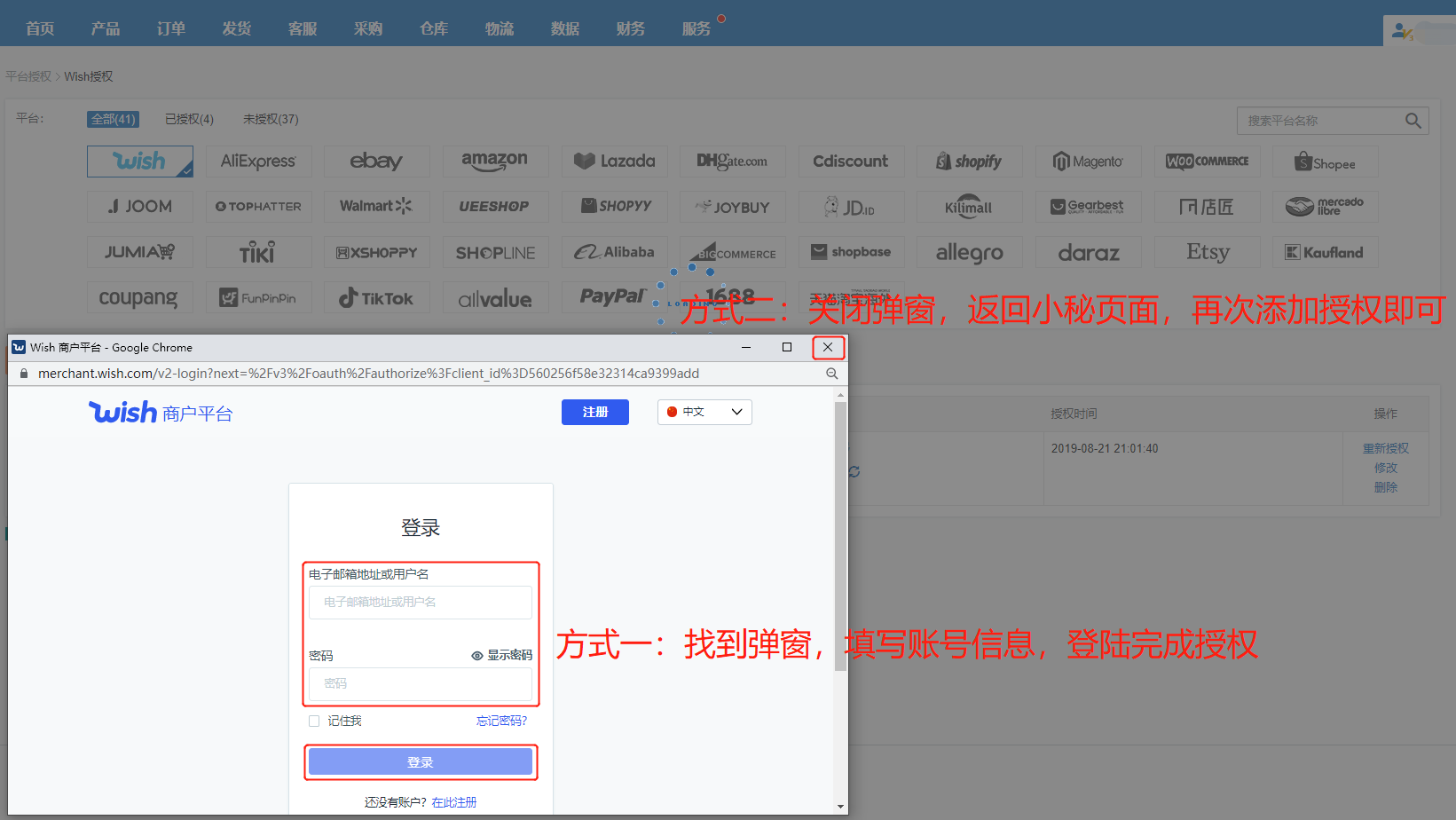Open the user account icon in header
Image resolution: width=1456 pixels, height=820 pixels.
(1402, 31)
